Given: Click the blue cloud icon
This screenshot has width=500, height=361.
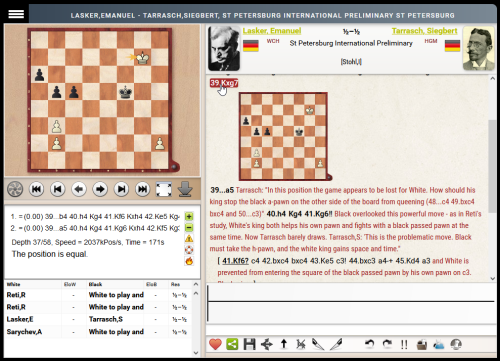Looking at the screenshot, I should pyautogui.click(x=439, y=344).
